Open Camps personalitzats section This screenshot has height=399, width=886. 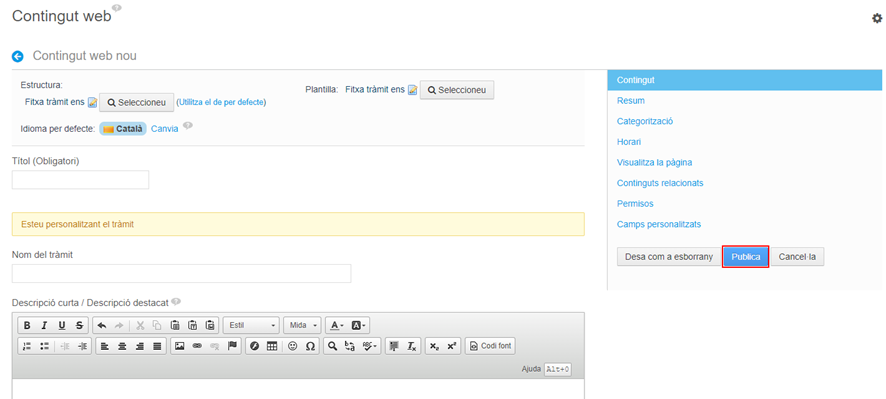[659, 224]
